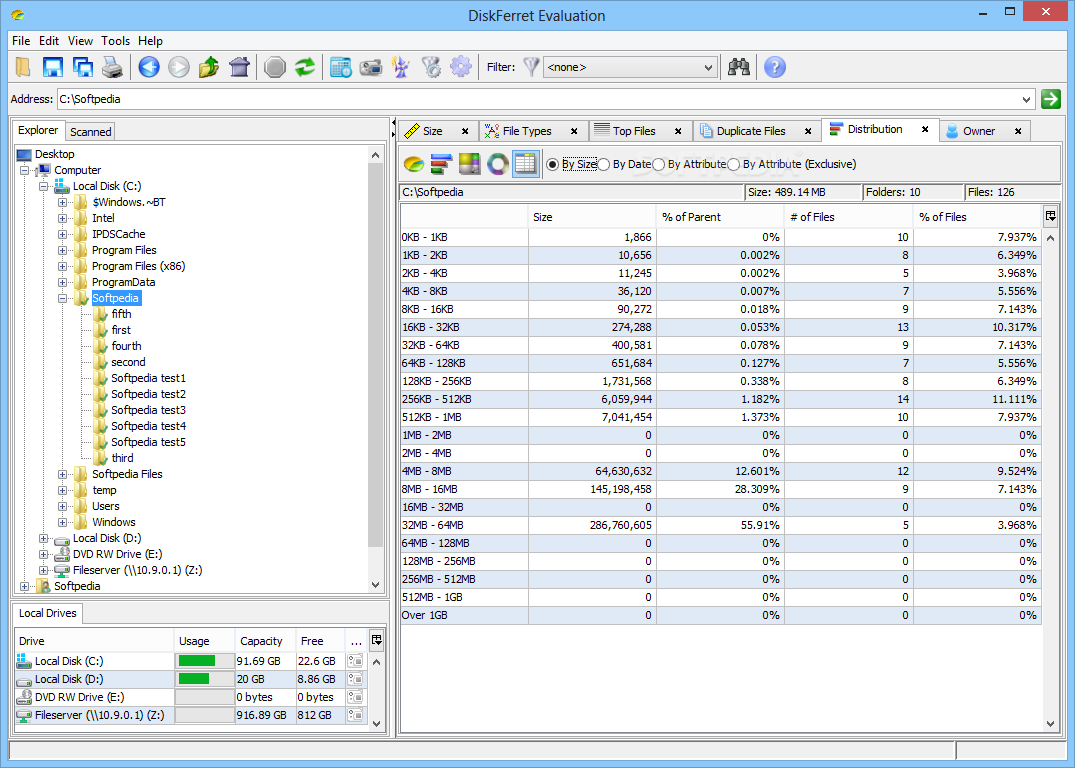This screenshot has width=1075, height=768.
Task: Click Local Disk (D:) usage bar
Action: tap(204, 679)
